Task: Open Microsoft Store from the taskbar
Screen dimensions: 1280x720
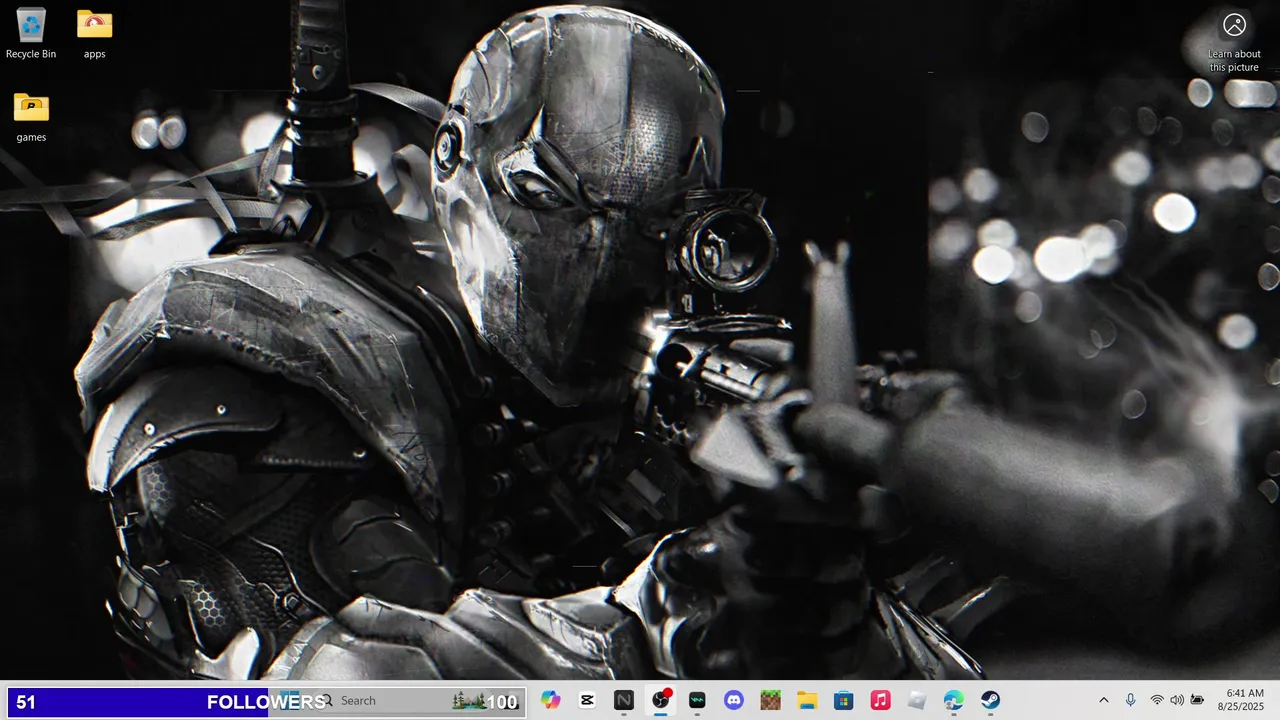Action: [843, 700]
